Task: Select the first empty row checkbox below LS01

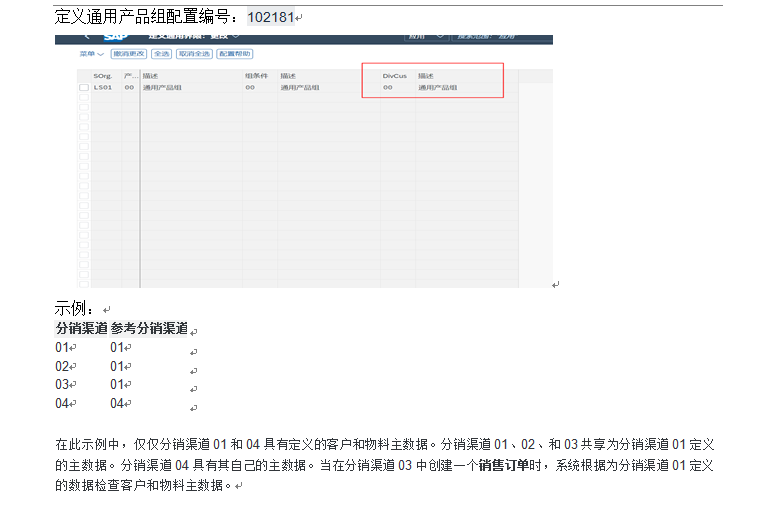Action: [84, 97]
